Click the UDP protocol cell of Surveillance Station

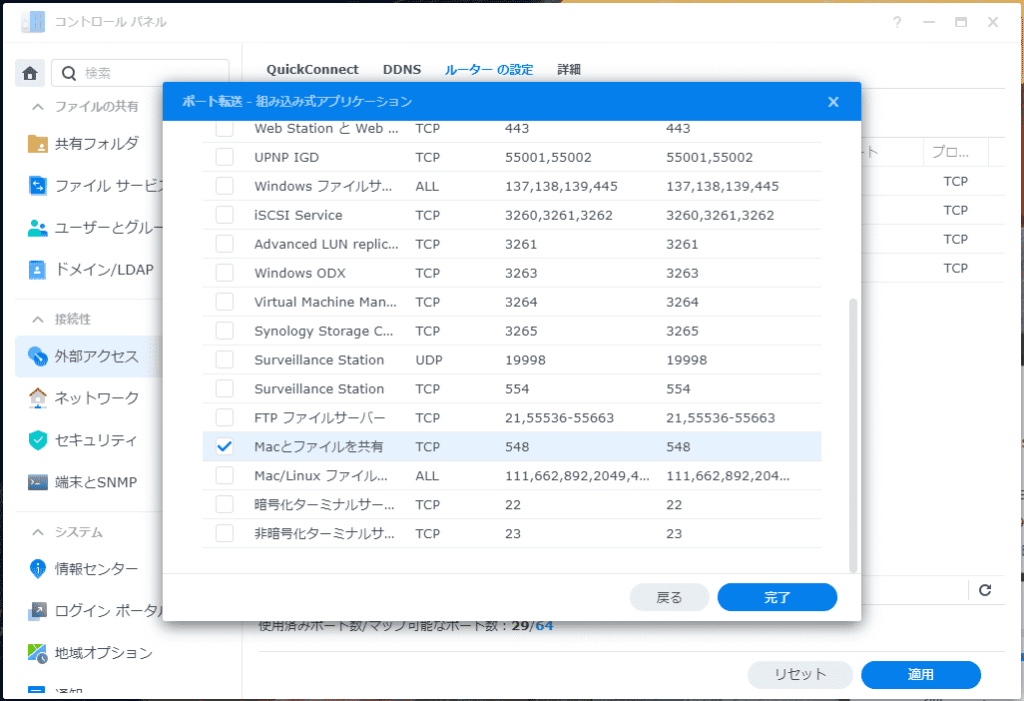tap(428, 360)
